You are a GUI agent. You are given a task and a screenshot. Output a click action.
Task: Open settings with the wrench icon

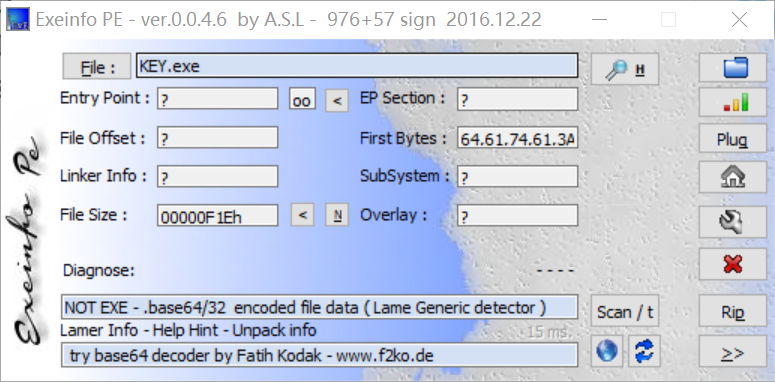coord(733,222)
